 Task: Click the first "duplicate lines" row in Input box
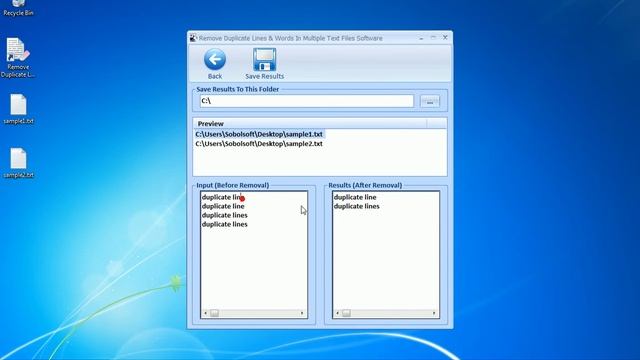tap(224, 215)
